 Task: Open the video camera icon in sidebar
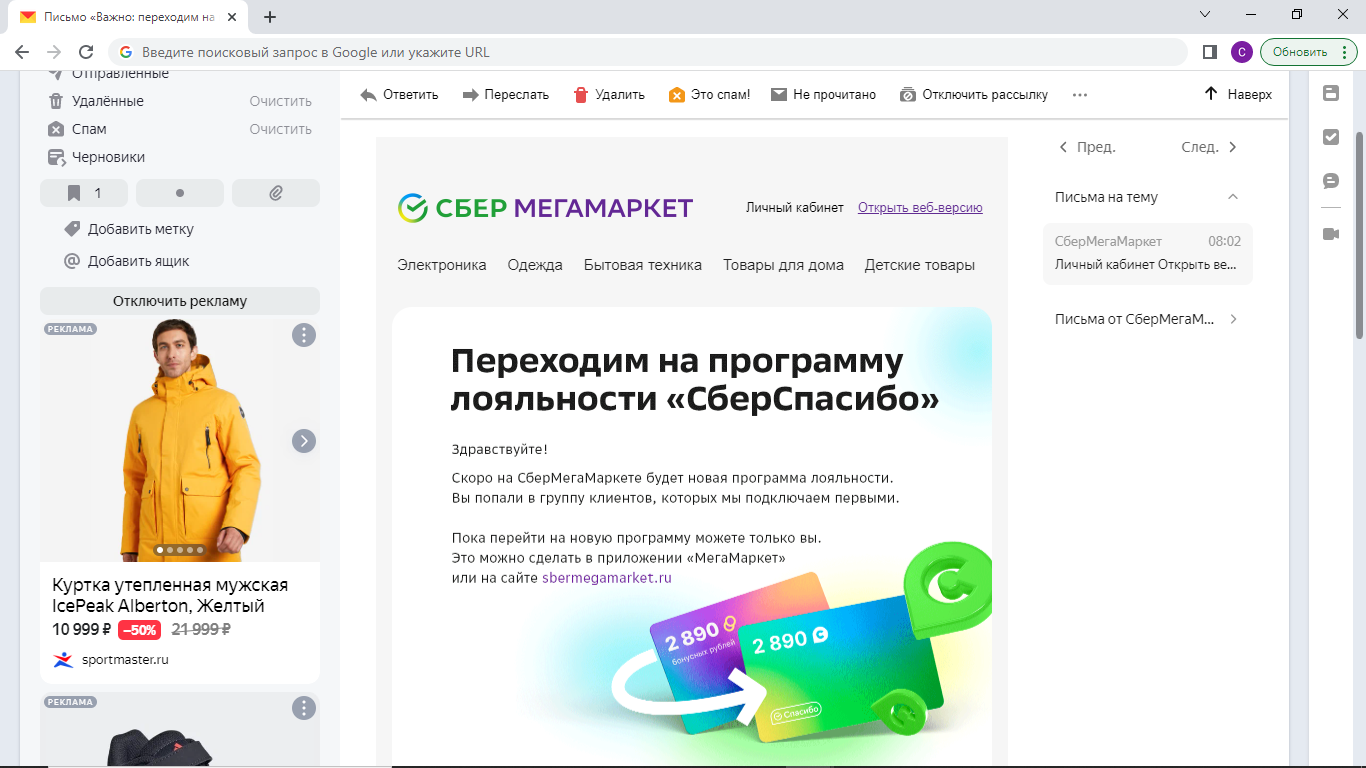pos(1331,233)
